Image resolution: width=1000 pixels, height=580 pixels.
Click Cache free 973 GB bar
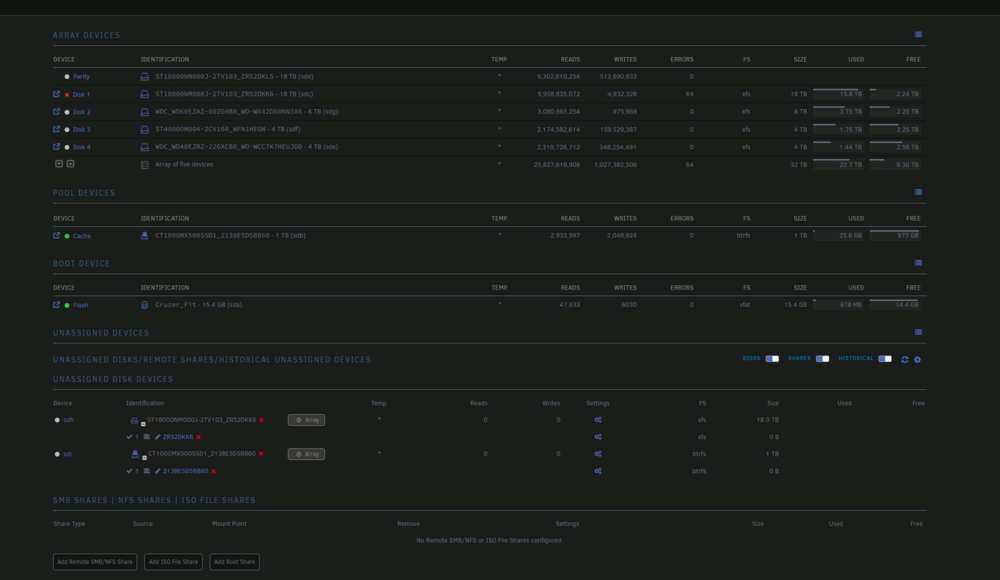(x=894, y=235)
